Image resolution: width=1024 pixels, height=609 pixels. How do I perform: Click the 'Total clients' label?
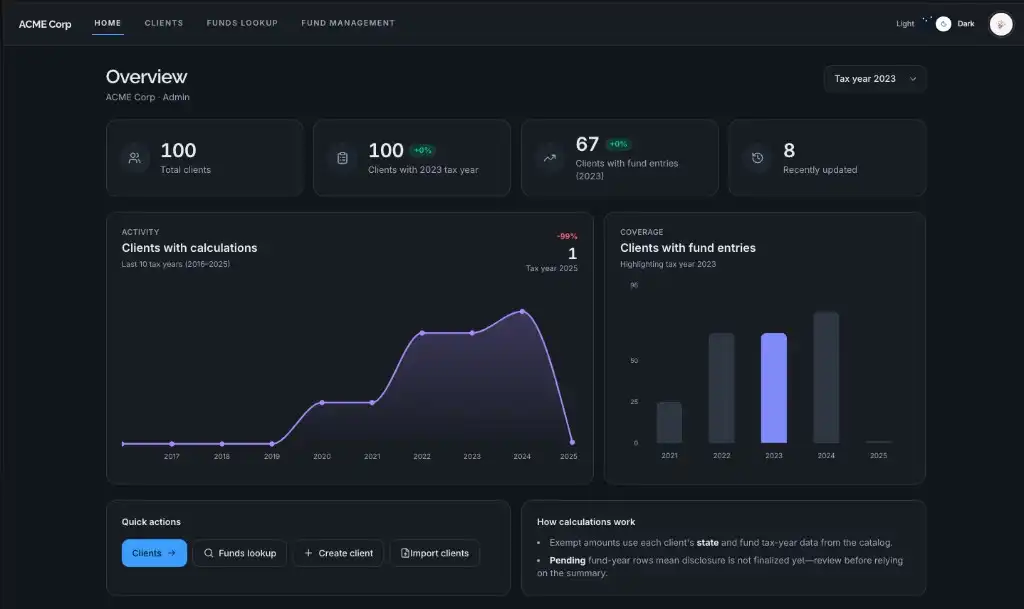[x=185, y=170]
